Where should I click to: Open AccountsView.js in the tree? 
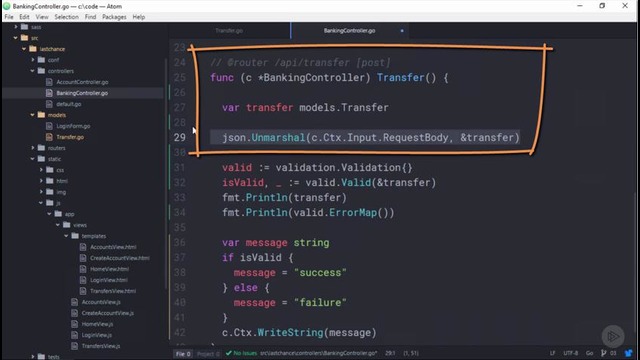pos(101,302)
